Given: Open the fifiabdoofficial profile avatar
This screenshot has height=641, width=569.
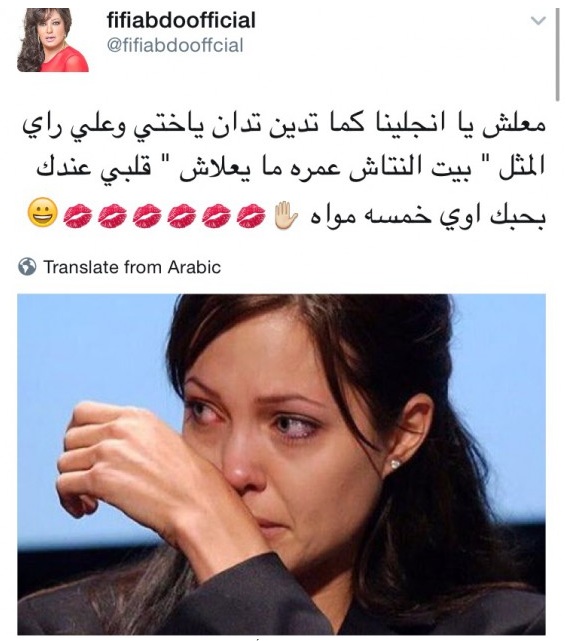Looking at the screenshot, I should coord(53,40).
